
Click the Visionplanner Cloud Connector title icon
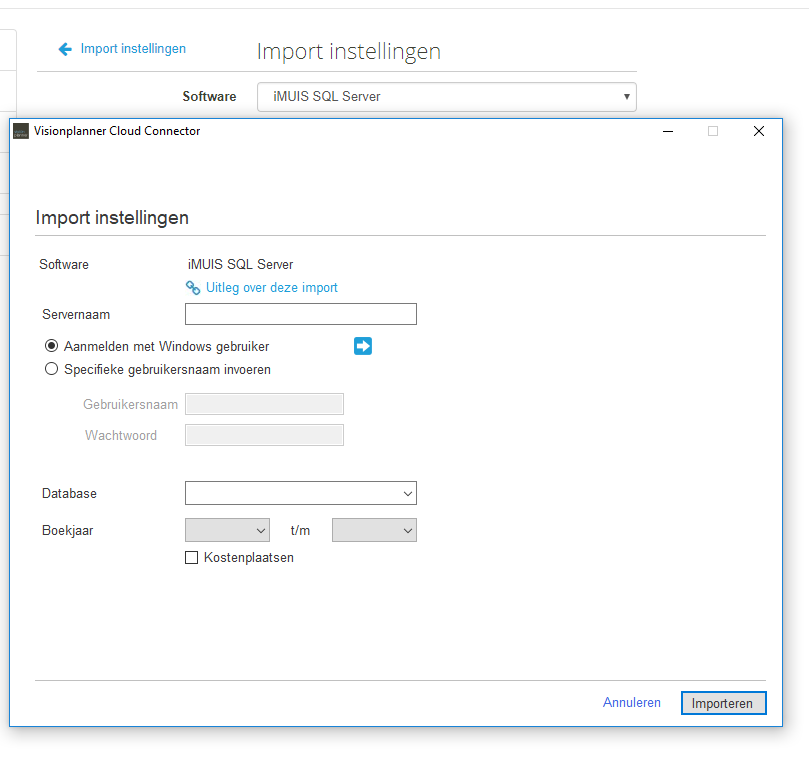(x=21, y=131)
